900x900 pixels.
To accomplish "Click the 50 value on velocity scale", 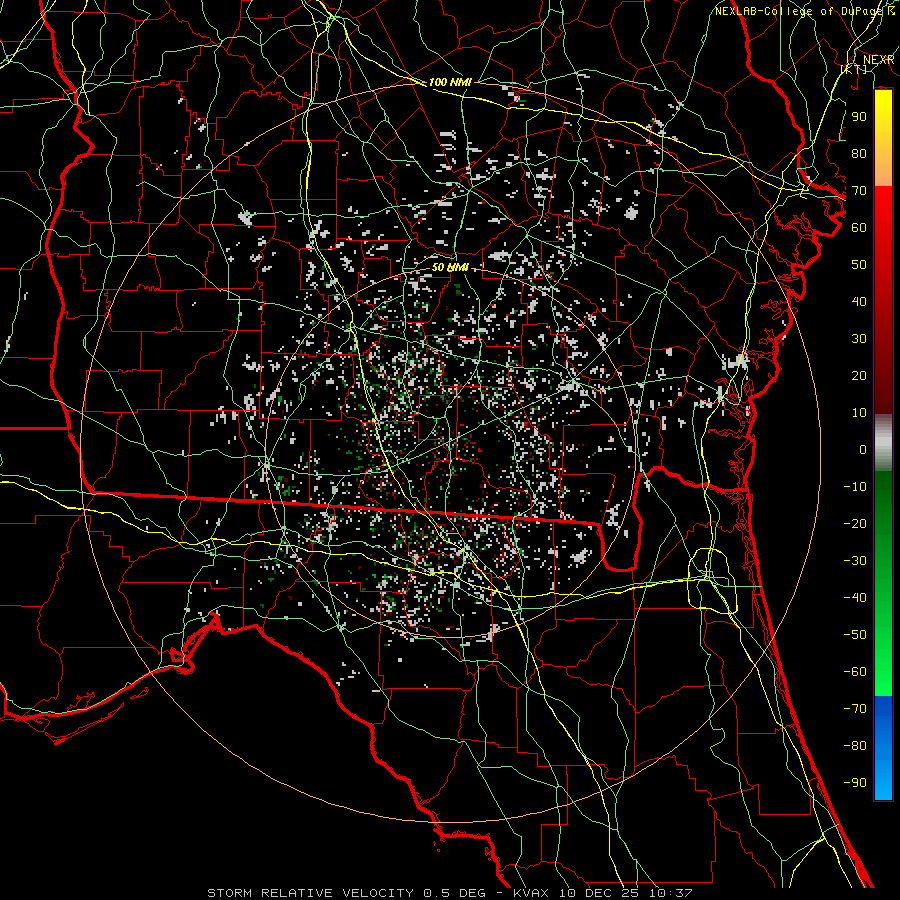I will point(859,265).
